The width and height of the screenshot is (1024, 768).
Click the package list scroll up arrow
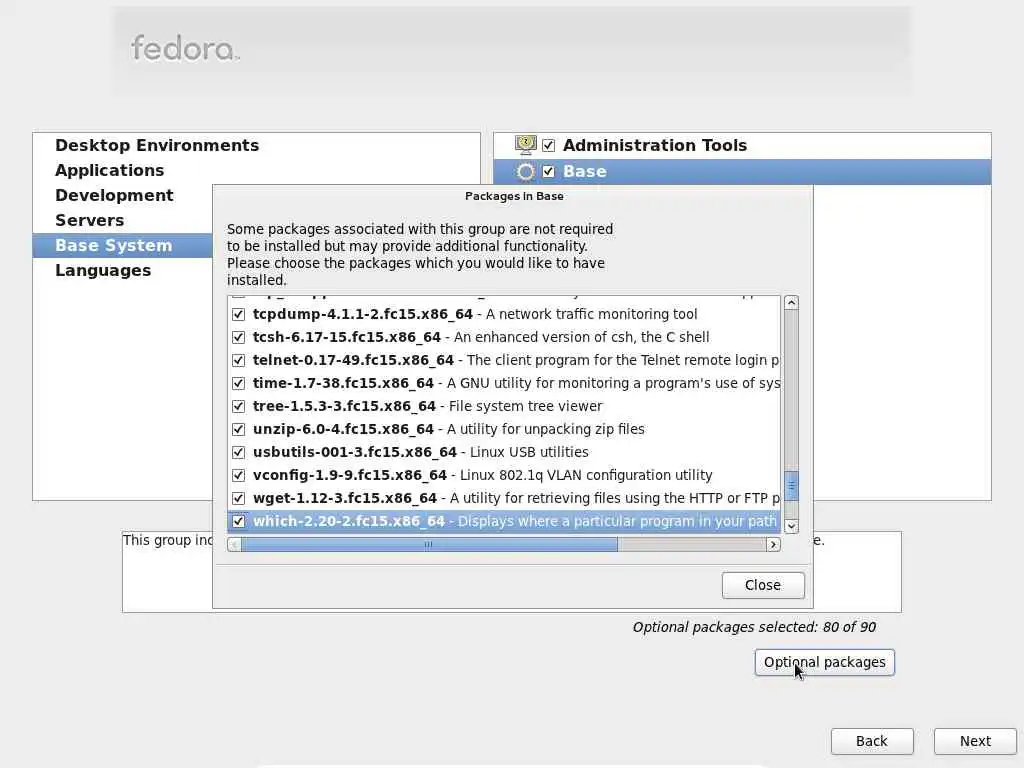click(x=792, y=302)
